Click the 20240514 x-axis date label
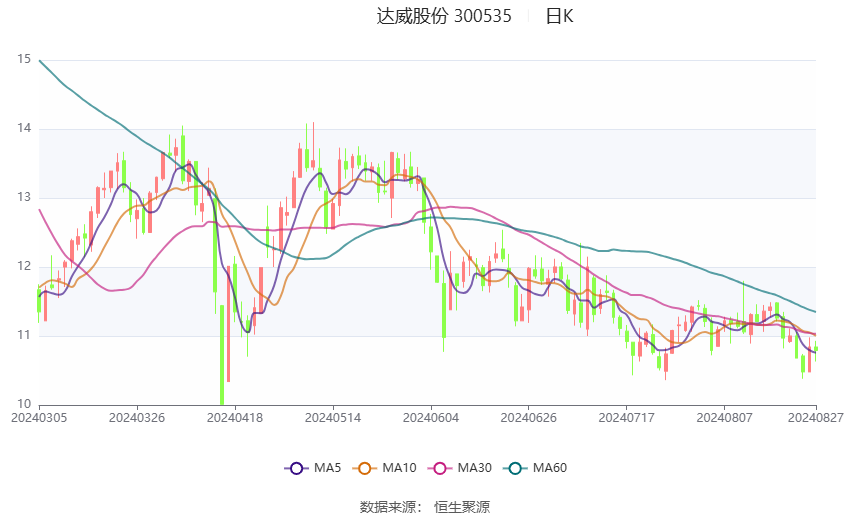 333,418
